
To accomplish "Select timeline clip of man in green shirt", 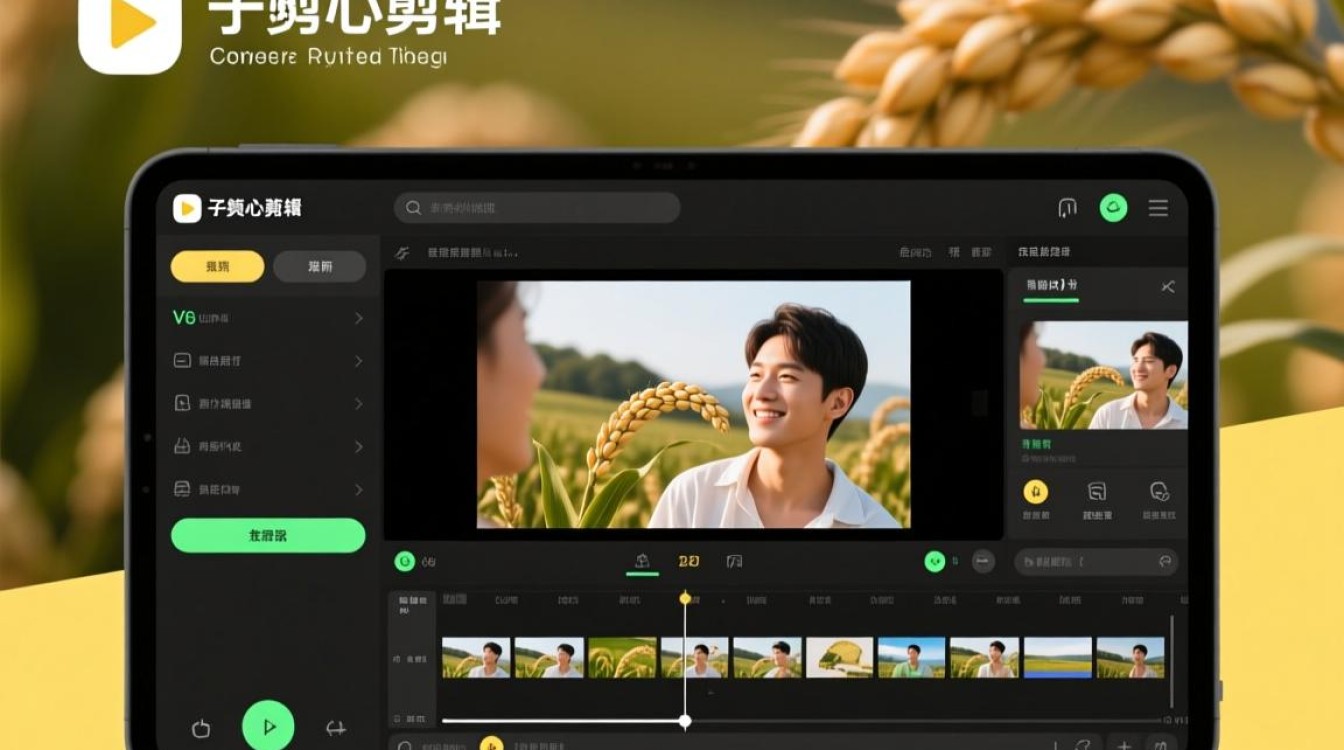I will [911, 658].
